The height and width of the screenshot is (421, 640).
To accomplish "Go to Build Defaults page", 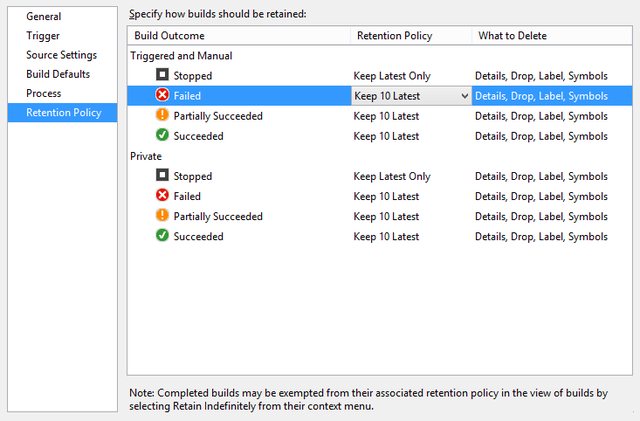I will click(58, 74).
